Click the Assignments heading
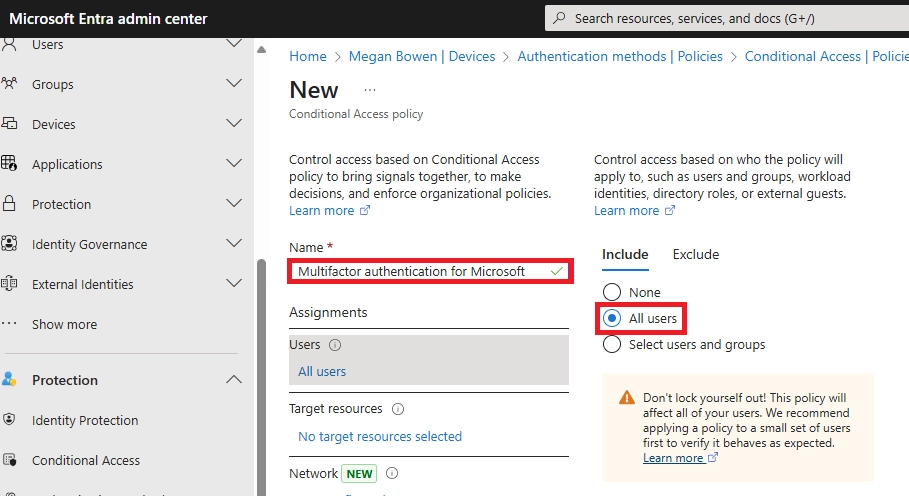The image size is (909, 496). (x=328, y=312)
